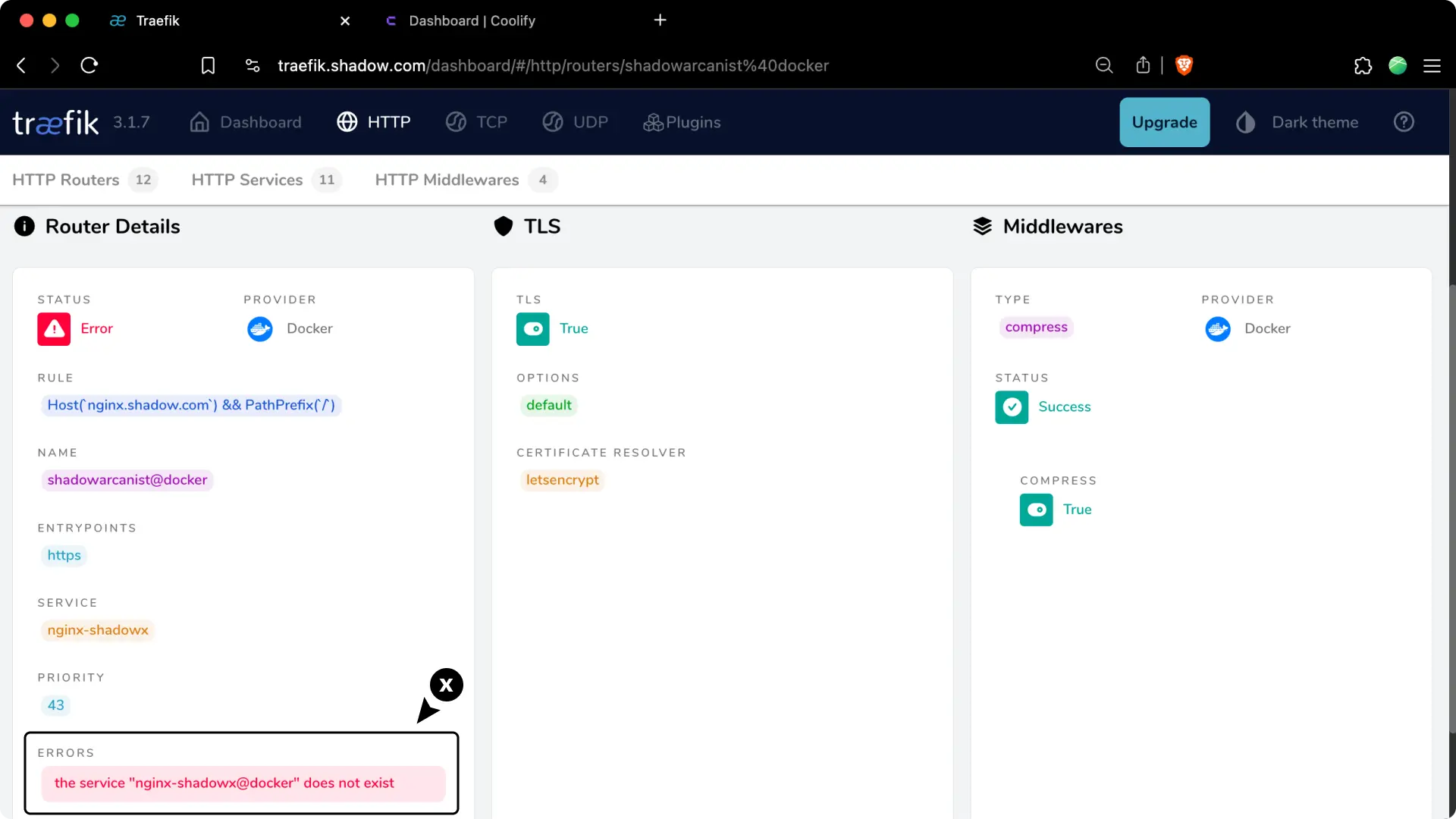
Task: Click the Middlewares layers icon
Action: [x=982, y=226]
